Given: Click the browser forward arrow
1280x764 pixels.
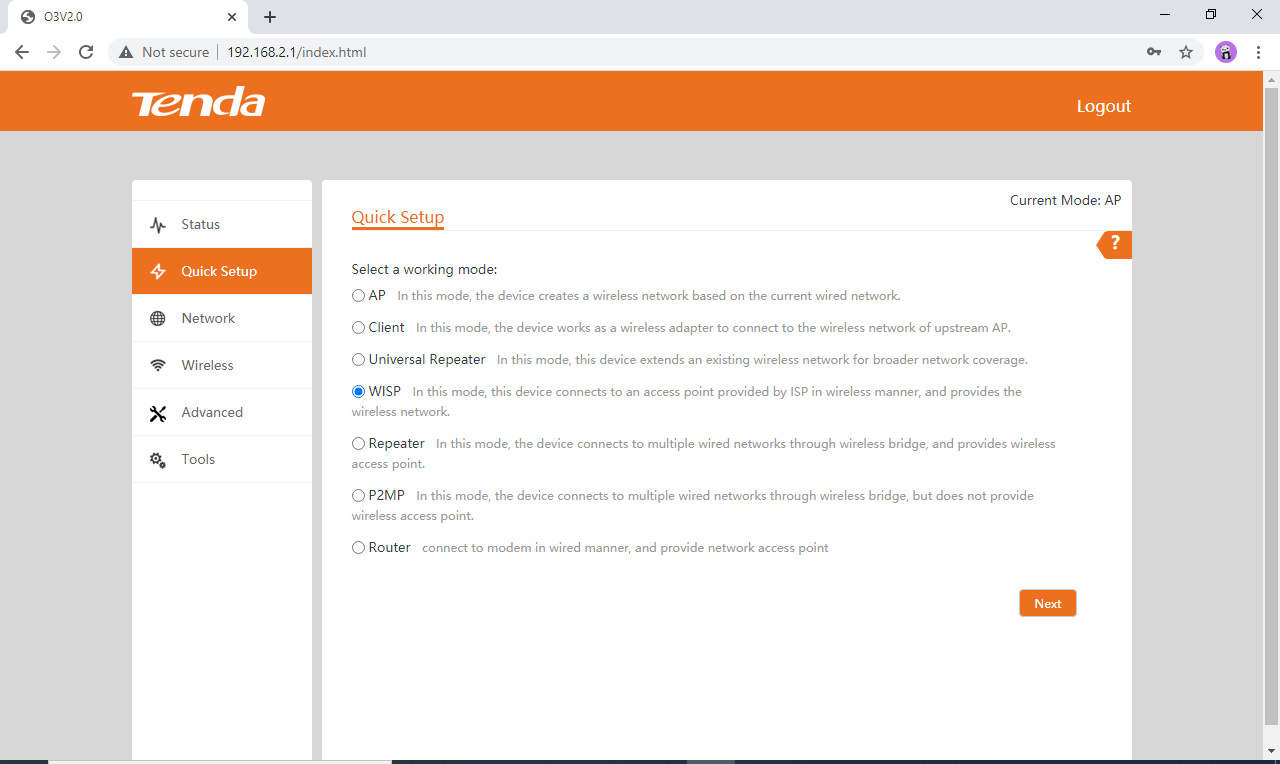Looking at the screenshot, I should coord(54,52).
